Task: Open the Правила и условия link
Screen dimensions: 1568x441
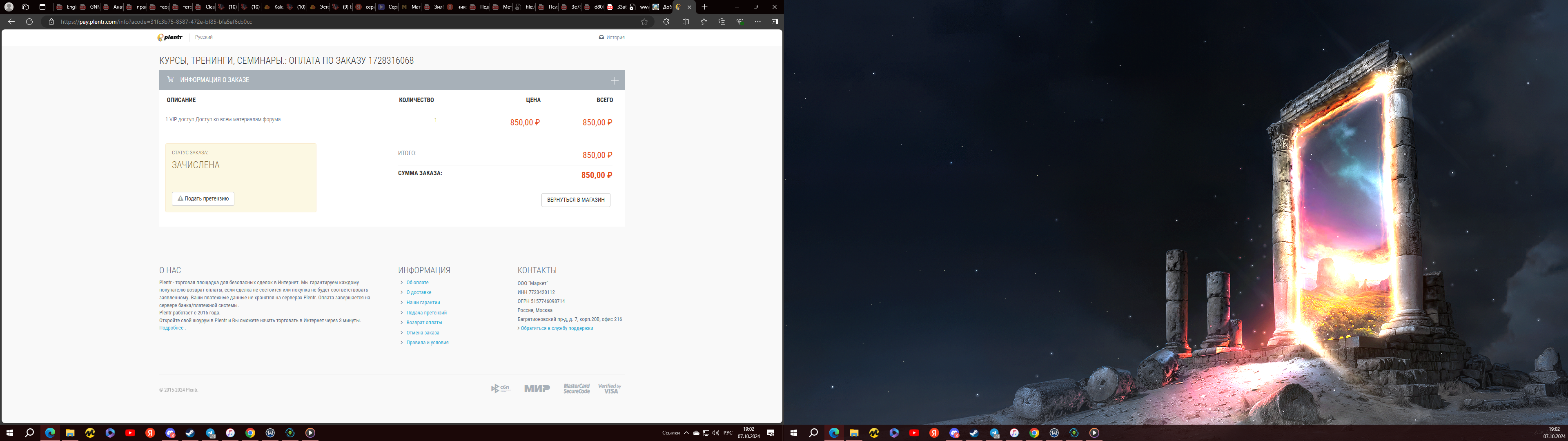Action: tap(427, 343)
